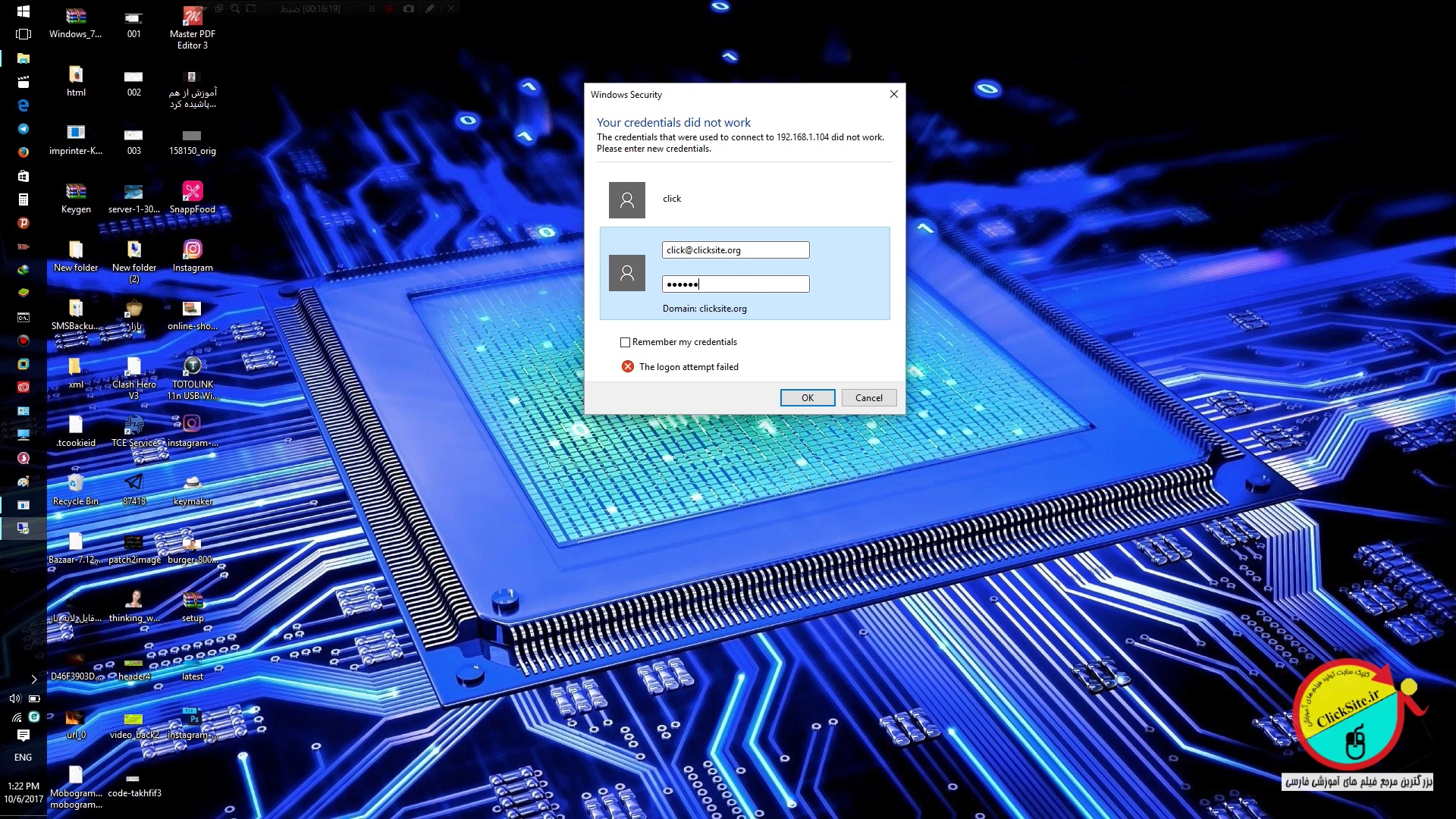Open Firefox from the taskbar
The image size is (1456, 819).
click(23, 152)
